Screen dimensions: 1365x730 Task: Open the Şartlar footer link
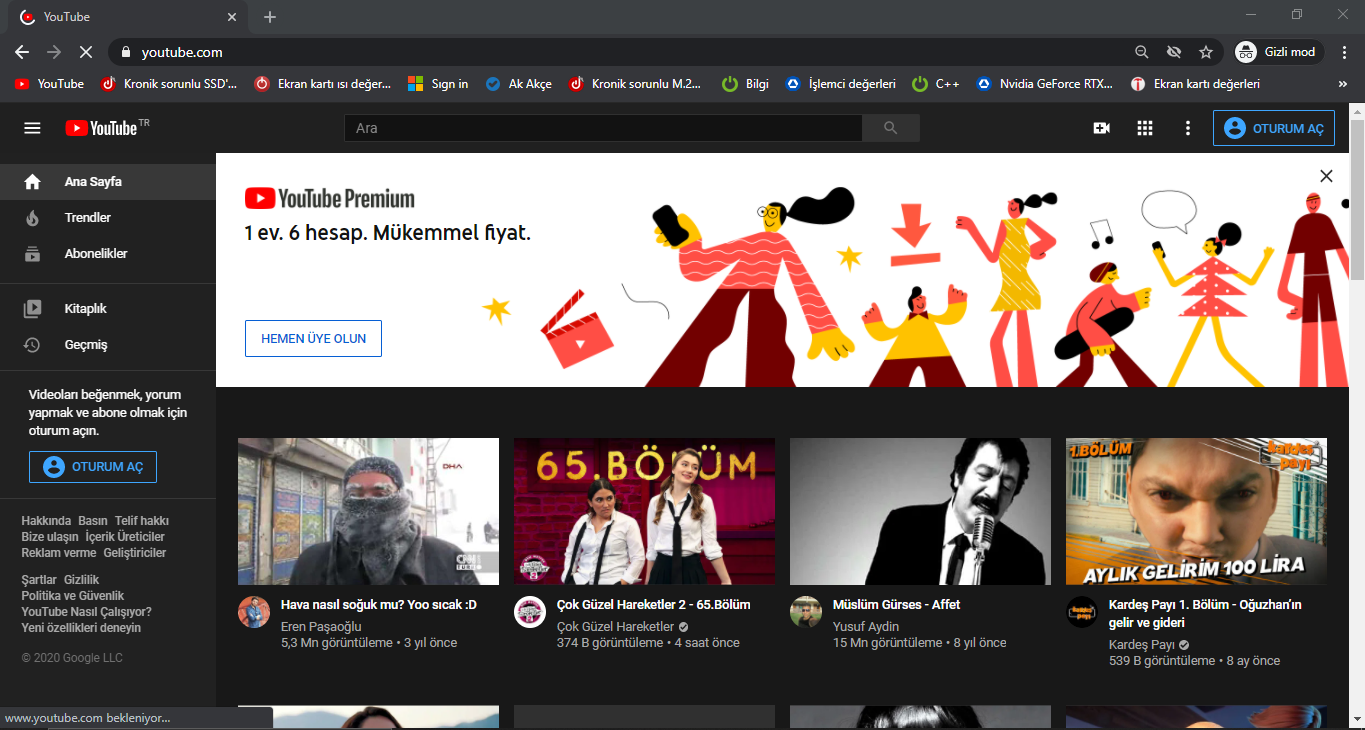[x=39, y=580]
